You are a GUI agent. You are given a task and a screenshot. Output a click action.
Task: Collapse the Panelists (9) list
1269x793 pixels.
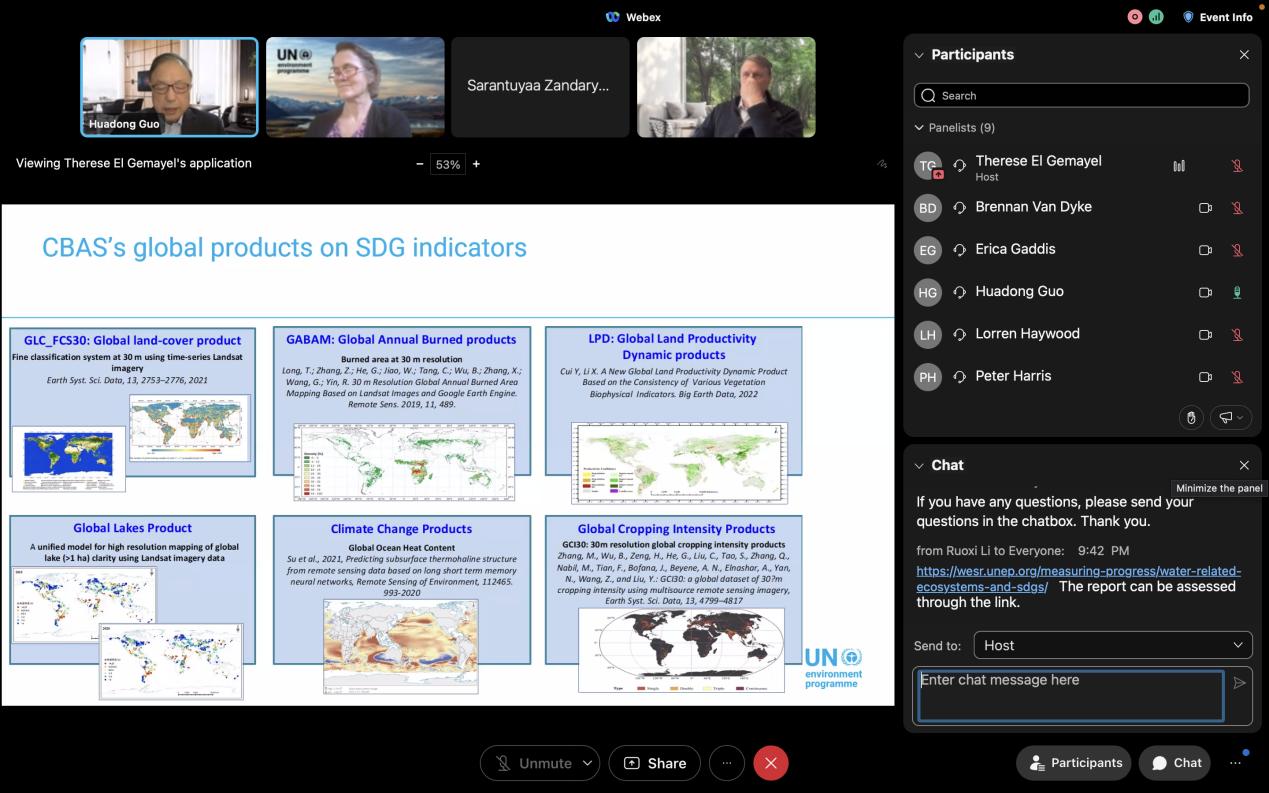tap(919, 128)
